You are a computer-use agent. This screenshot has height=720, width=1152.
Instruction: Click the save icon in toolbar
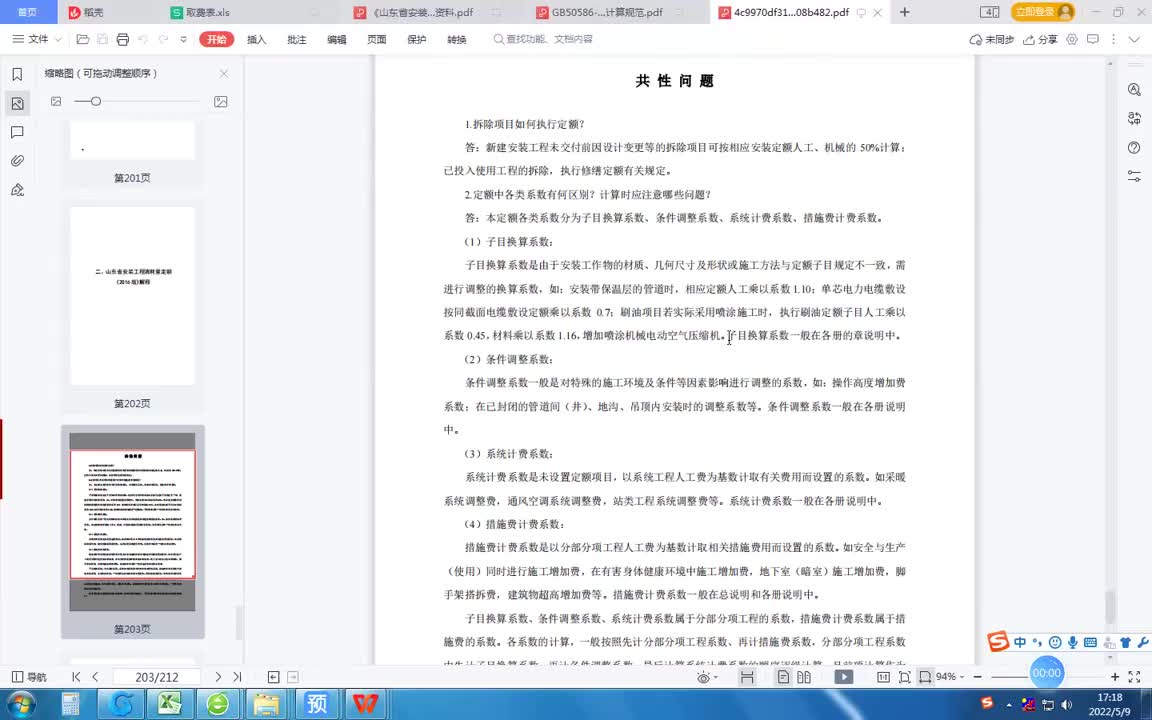pos(103,39)
